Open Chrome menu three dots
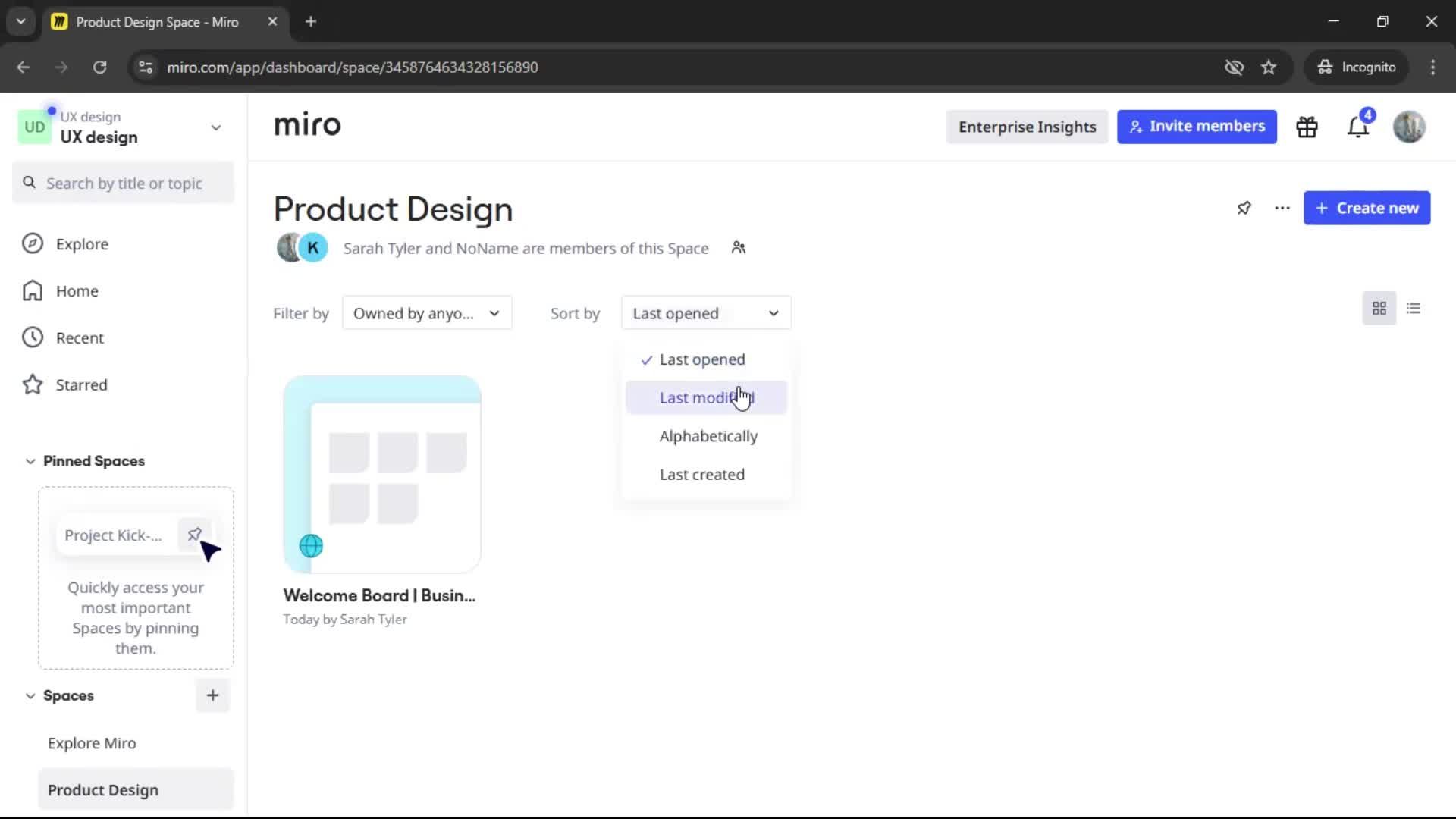 (x=1432, y=67)
